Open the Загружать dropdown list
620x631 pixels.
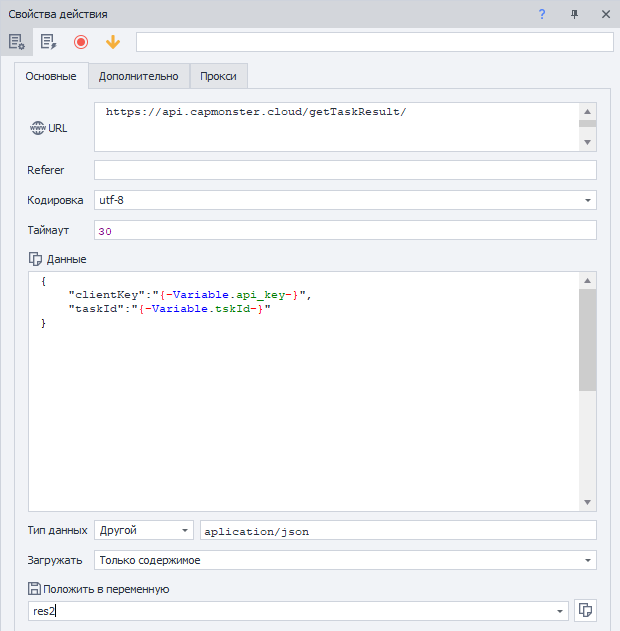tap(587, 560)
